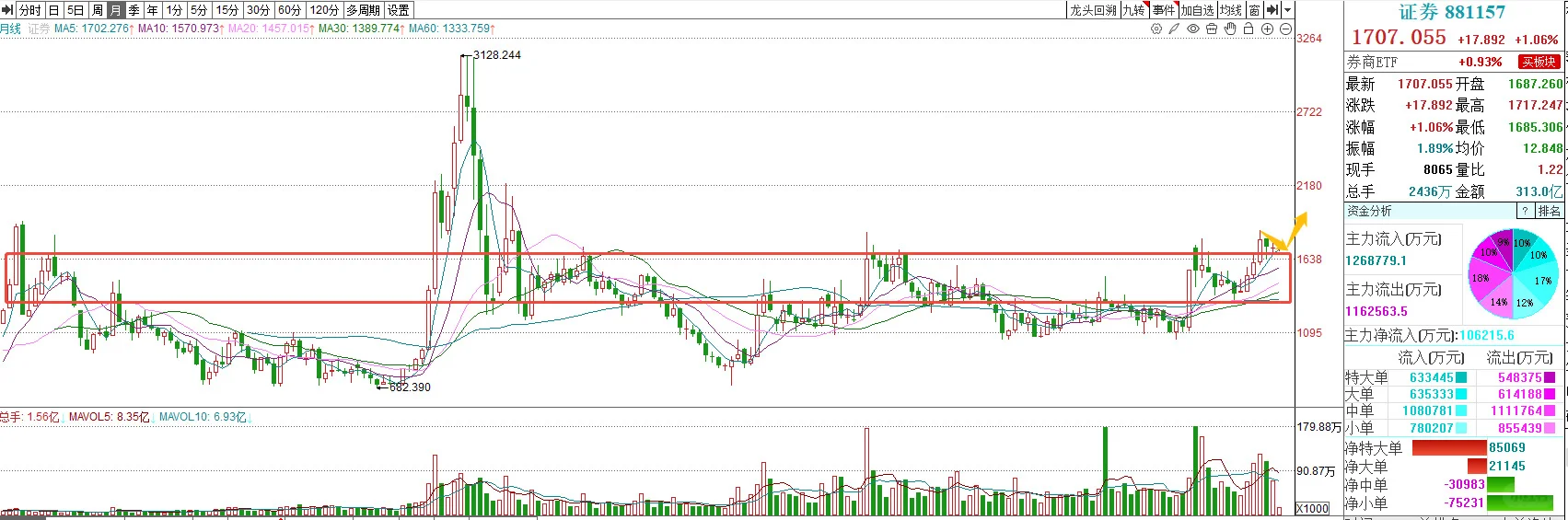Image resolution: width=1568 pixels, height=520 pixels.
Task: Click the 特大单 inflow value 633445
Action: 1432,377
